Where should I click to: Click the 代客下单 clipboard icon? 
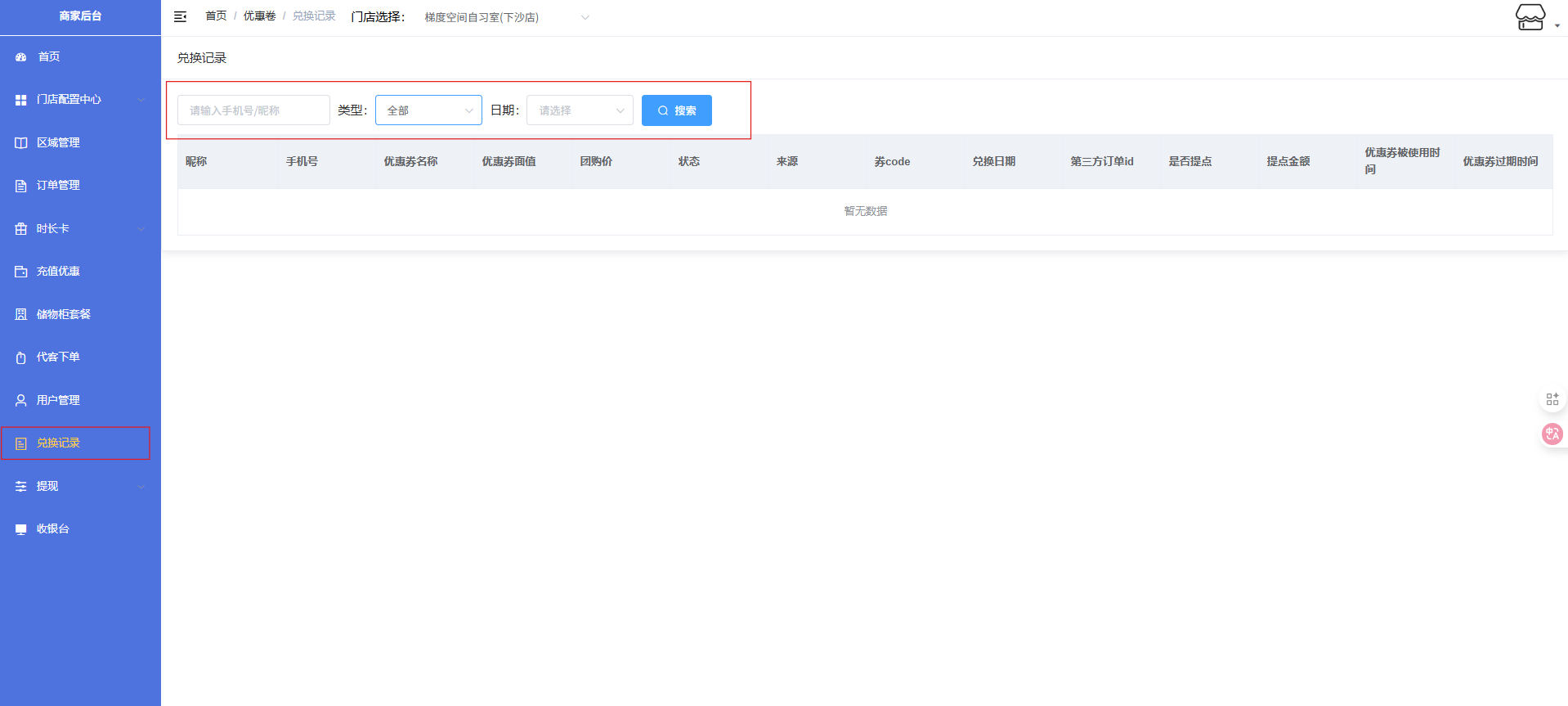pos(21,357)
